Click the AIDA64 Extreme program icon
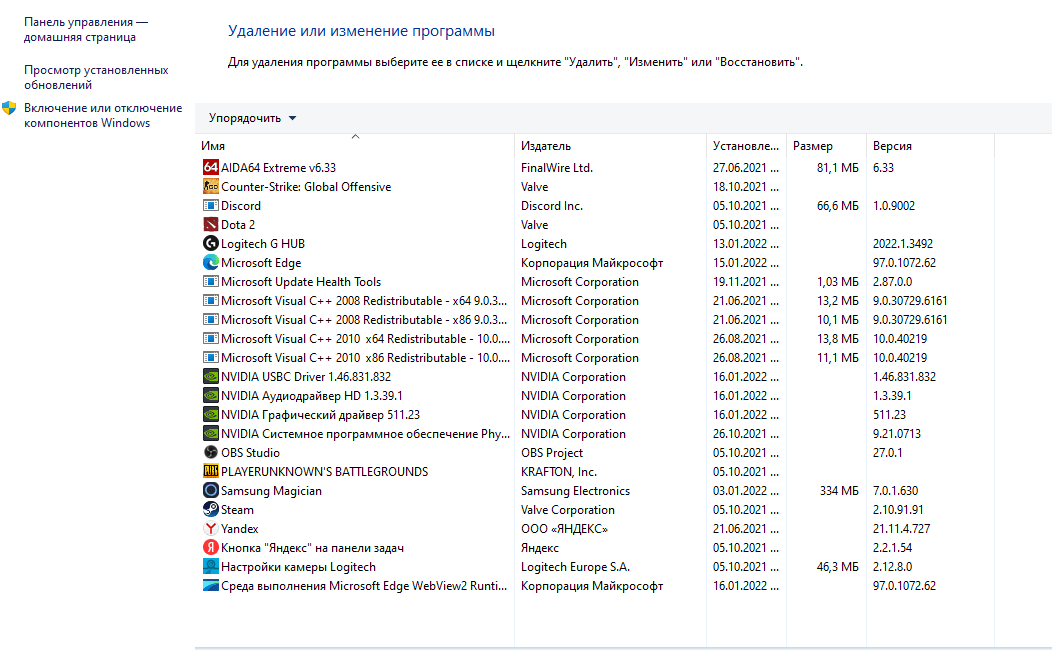 click(x=211, y=167)
